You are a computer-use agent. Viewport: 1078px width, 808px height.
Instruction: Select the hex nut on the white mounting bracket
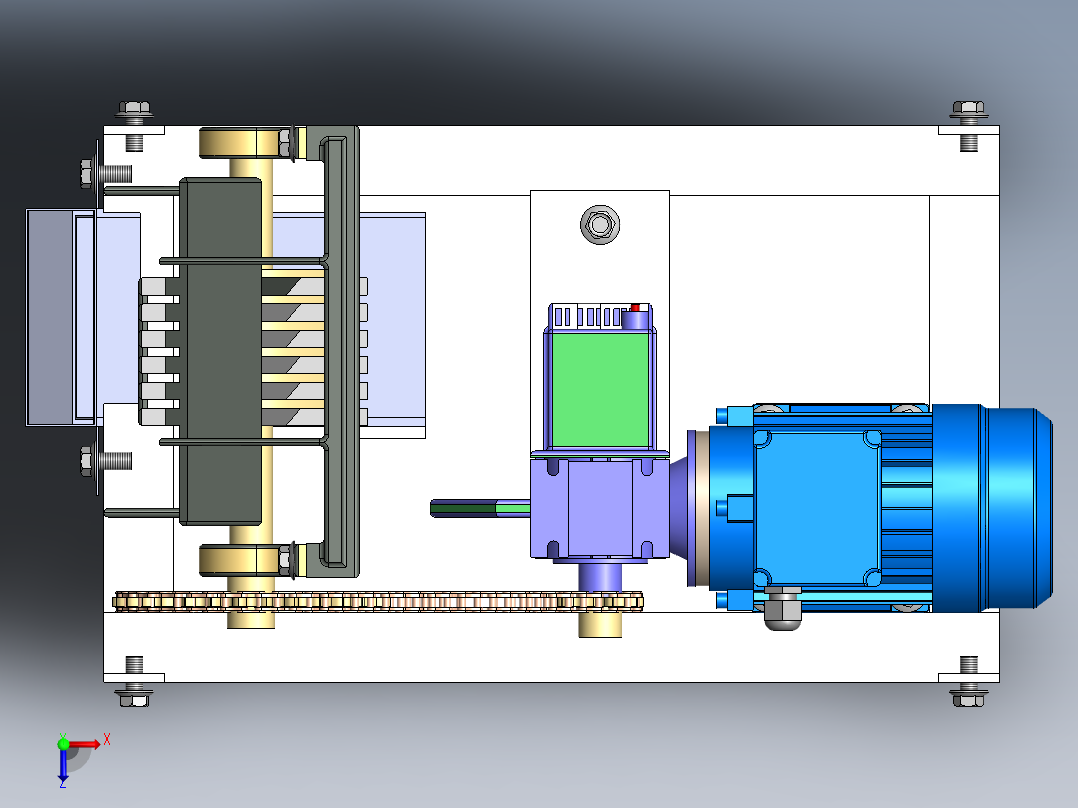click(x=600, y=224)
